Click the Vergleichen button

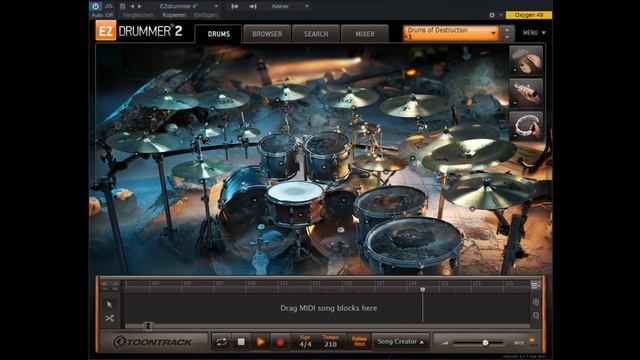(138, 15)
